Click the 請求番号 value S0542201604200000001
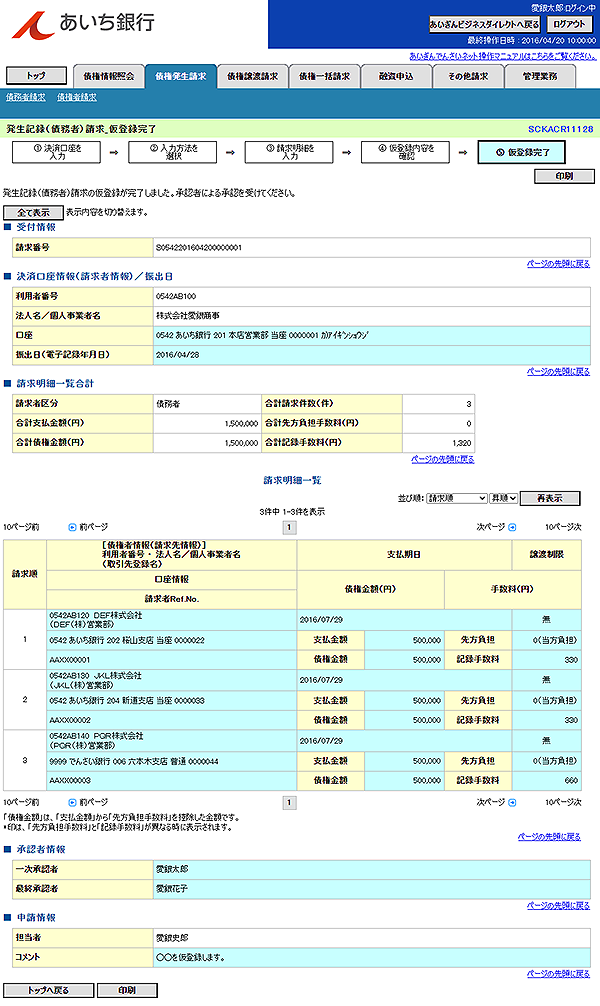The width and height of the screenshot is (600, 1006). (198, 248)
